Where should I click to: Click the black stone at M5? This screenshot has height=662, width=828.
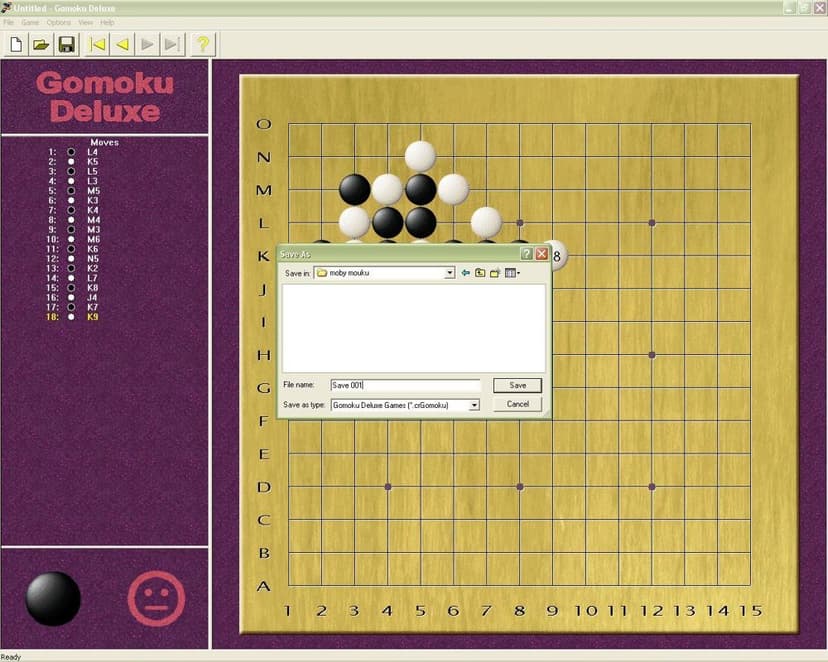pyautogui.click(x=420, y=190)
